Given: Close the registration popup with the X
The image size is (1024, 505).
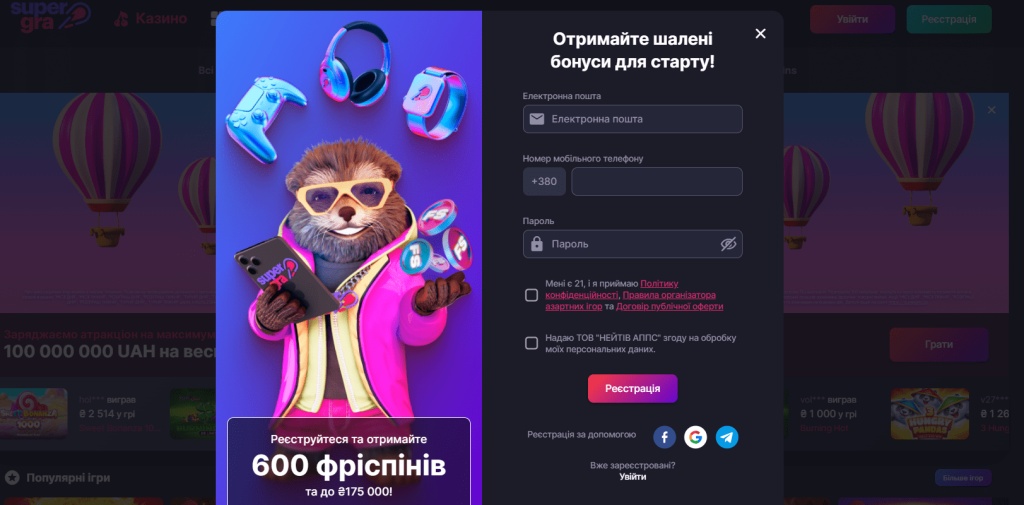Looking at the screenshot, I should pyautogui.click(x=760, y=33).
